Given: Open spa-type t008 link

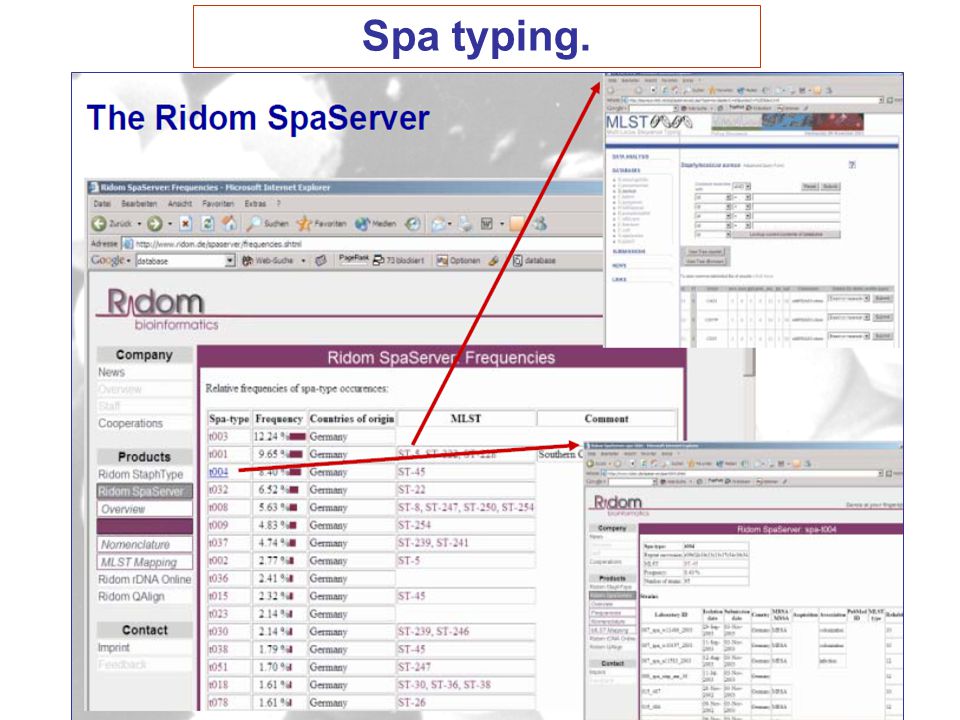Looking at the screenshot, I should pyautogui.click(x=218, y=508).
